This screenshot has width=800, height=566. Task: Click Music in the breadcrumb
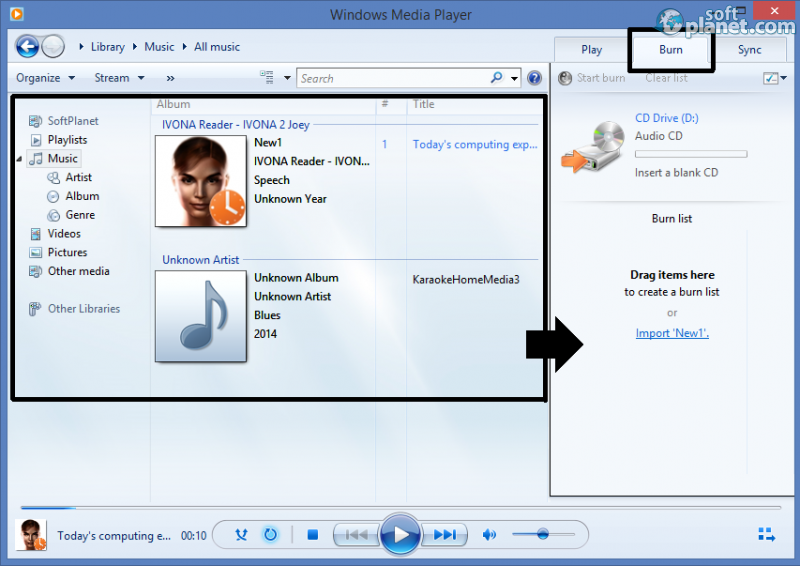(159, 47)
